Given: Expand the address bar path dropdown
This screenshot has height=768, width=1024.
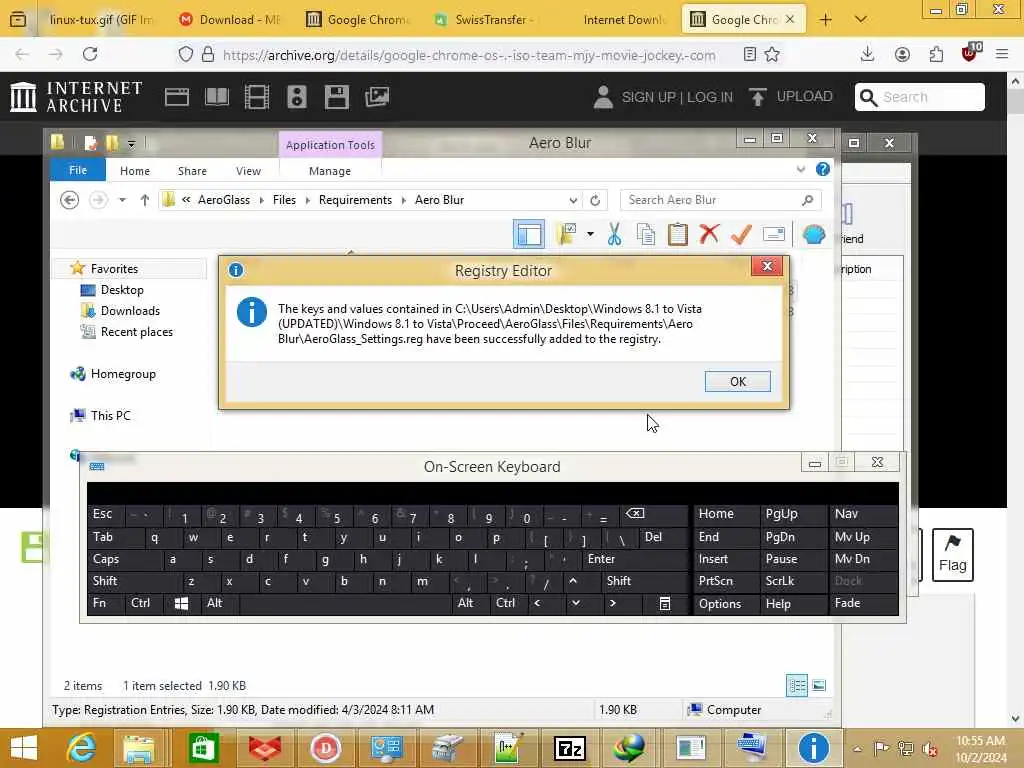Looking at the screenshot, I should [573, 200].
